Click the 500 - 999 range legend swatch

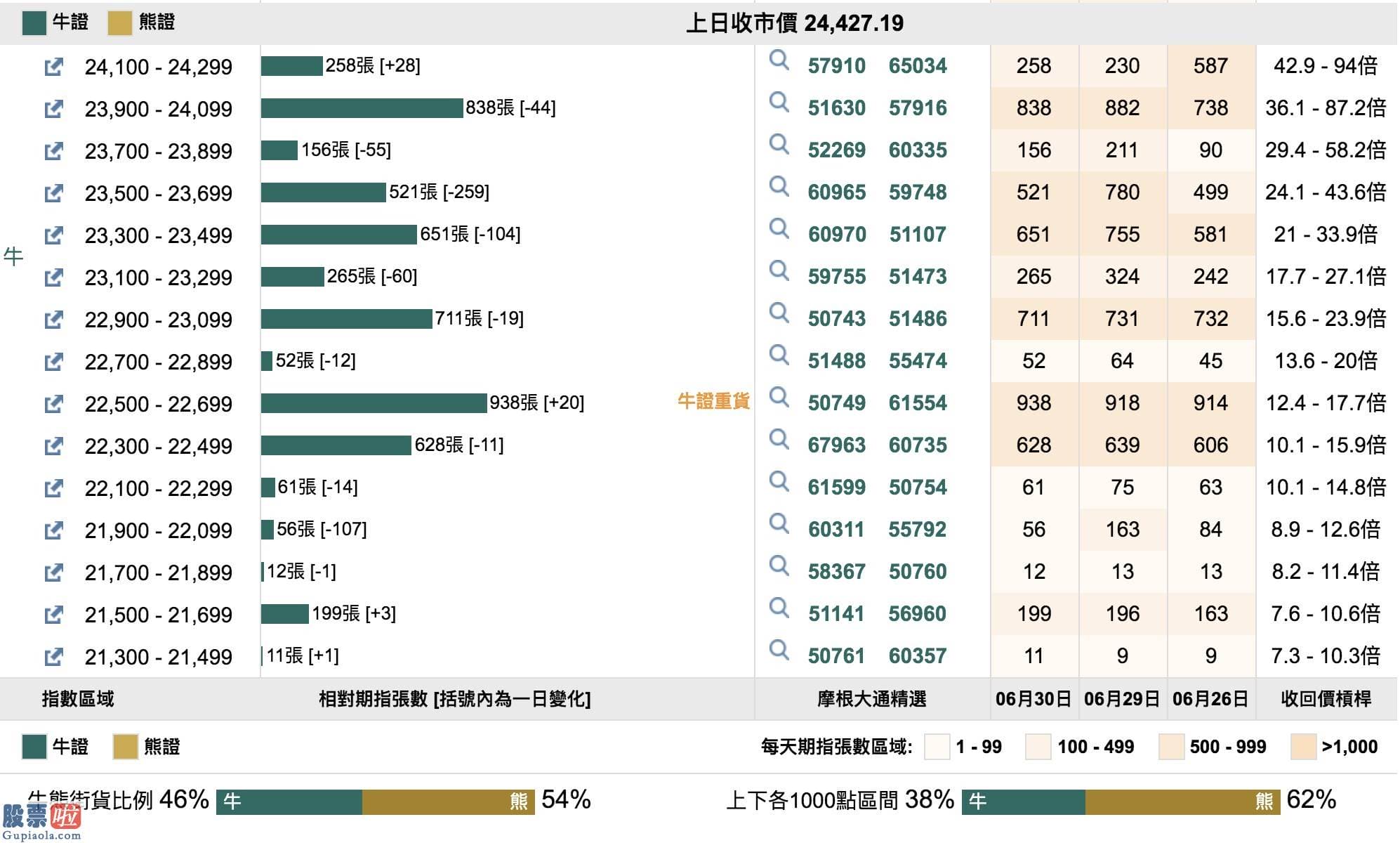pos(1171,747)
